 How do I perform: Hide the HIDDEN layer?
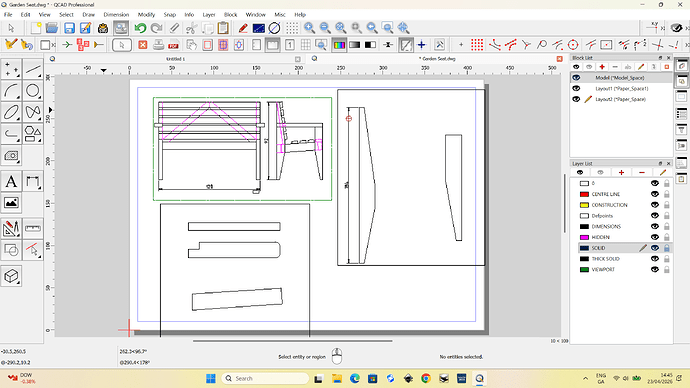(x=655, y=237)
